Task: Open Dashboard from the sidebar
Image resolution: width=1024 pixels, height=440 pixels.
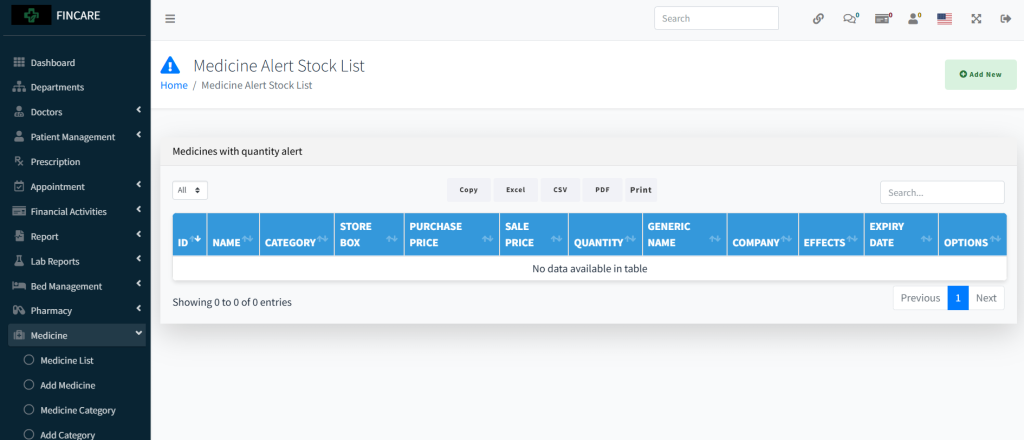Action: (52, 62)
